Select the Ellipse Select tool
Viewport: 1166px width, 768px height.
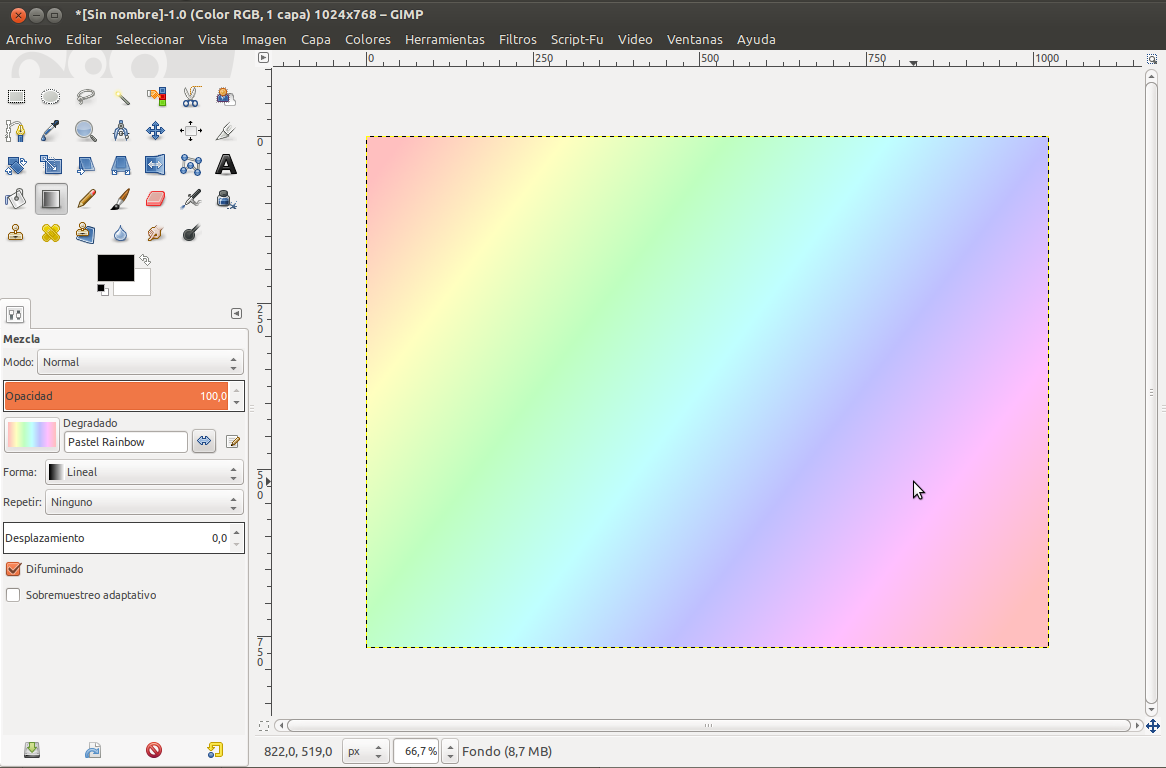(x=51, y=97)
